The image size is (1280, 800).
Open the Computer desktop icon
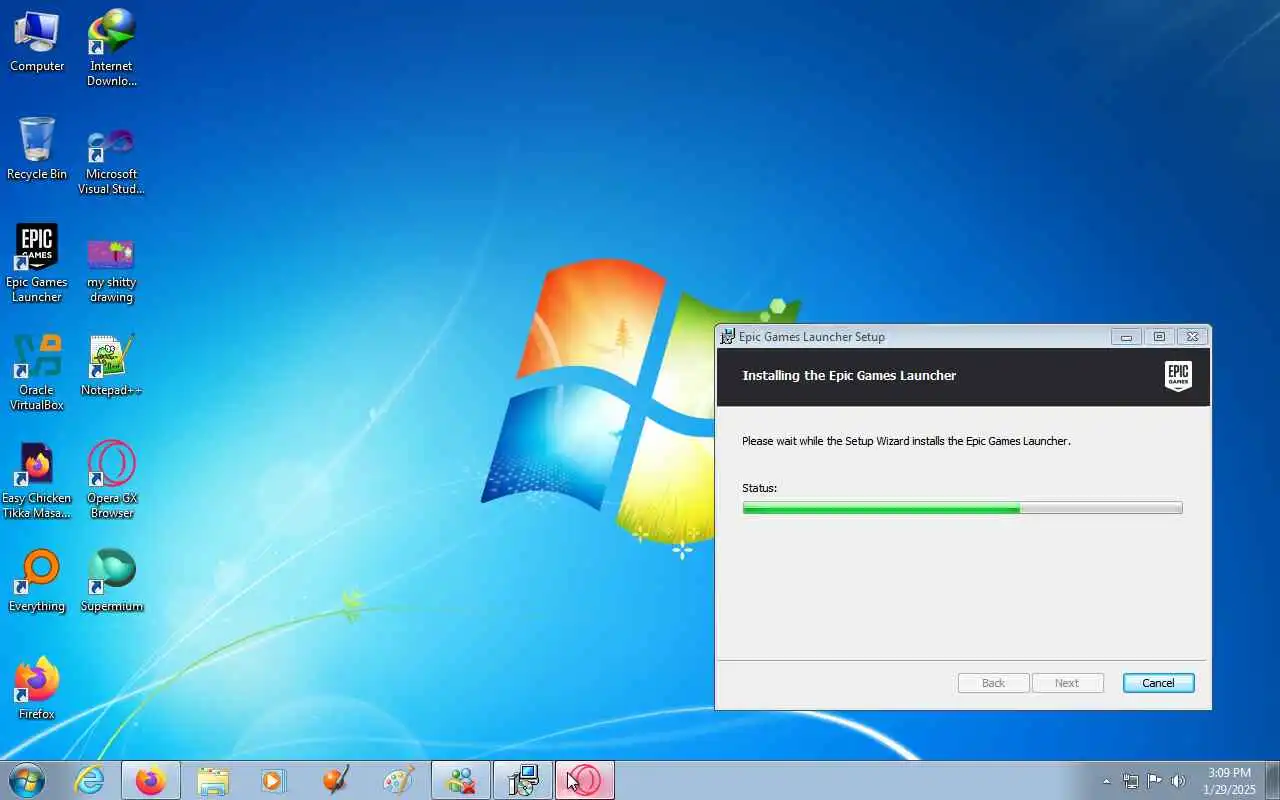(37, 41)
